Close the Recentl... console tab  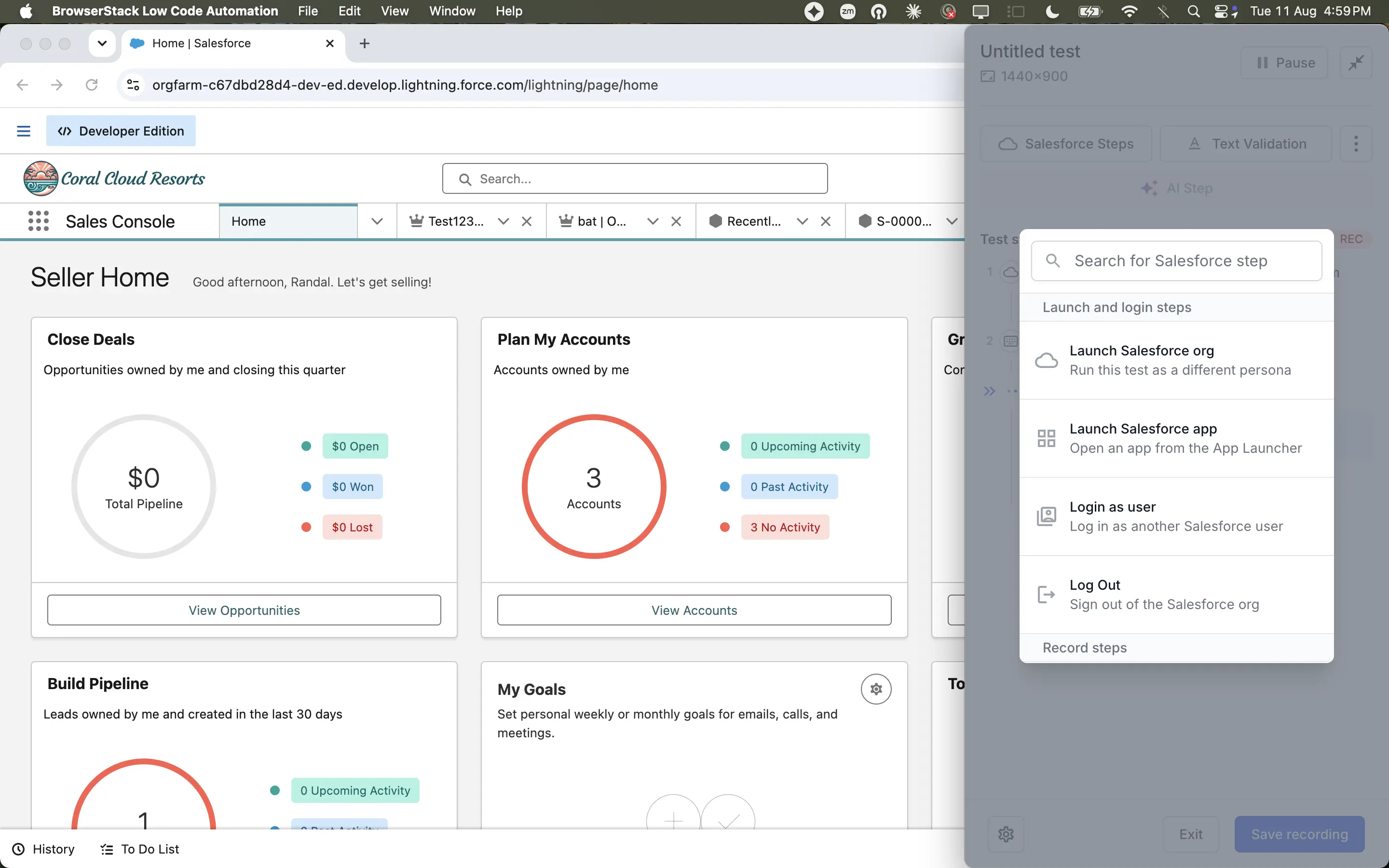(825, 222)
